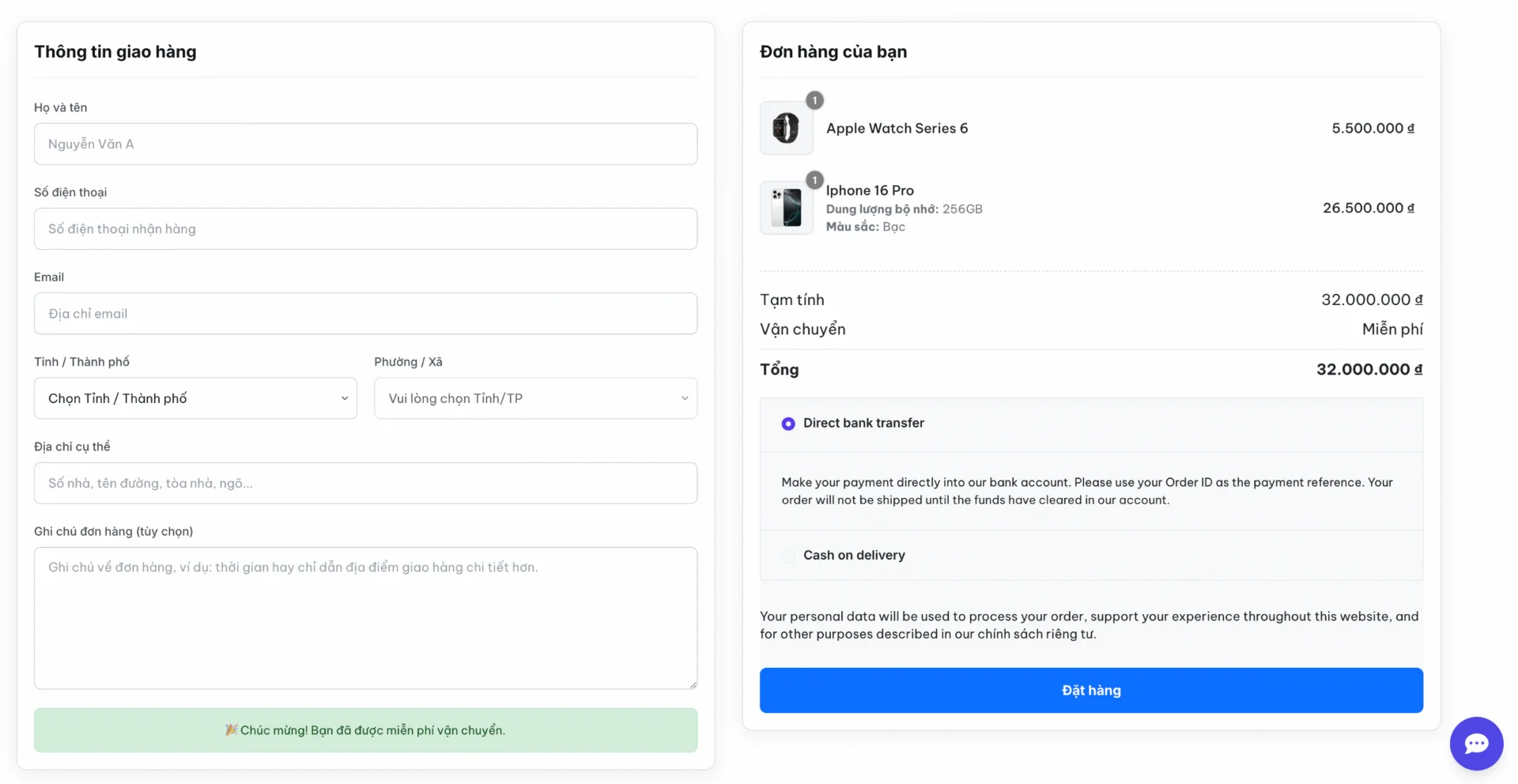Click the free shipping congratulations banner
The width and height of the screenshot is (1518, 784).
coord(365,730)
